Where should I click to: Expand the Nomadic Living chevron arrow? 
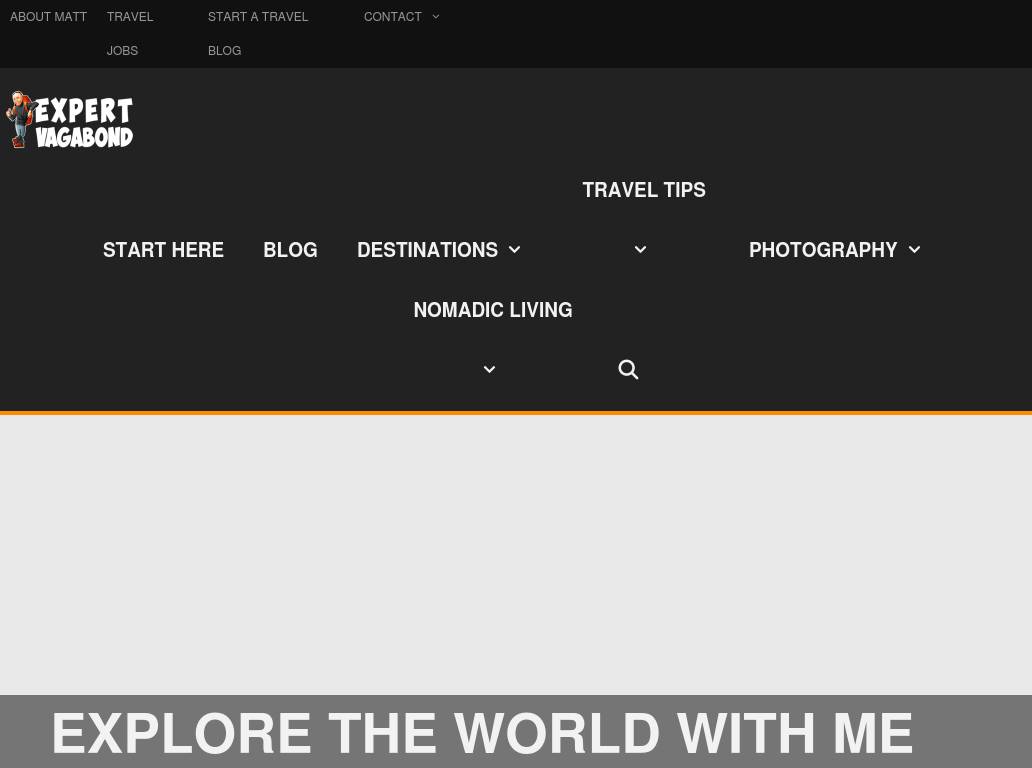point(489,370)
